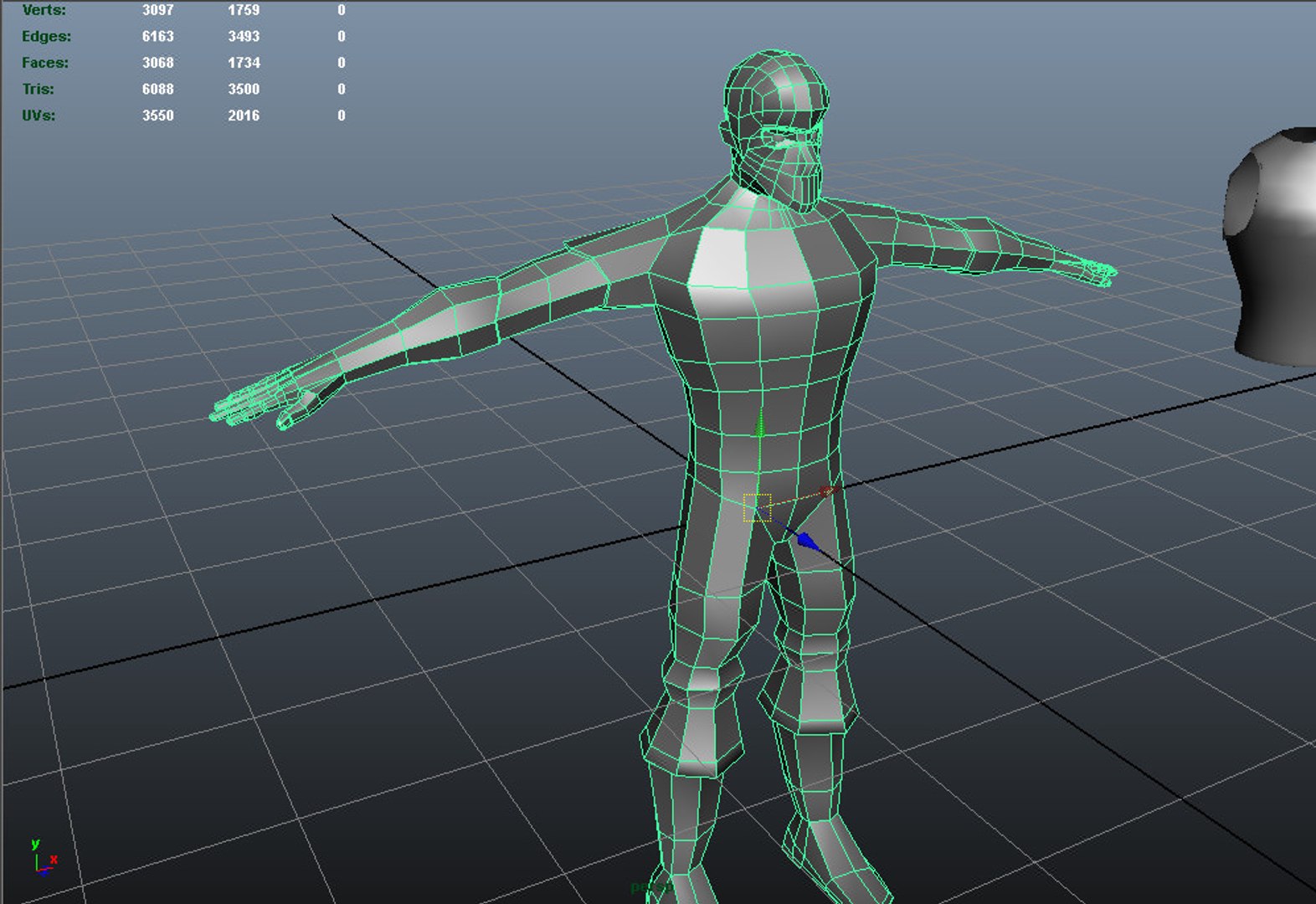
Task: Click the XYZ view axis indicator in the corner
Action: (x=43, y=858)
